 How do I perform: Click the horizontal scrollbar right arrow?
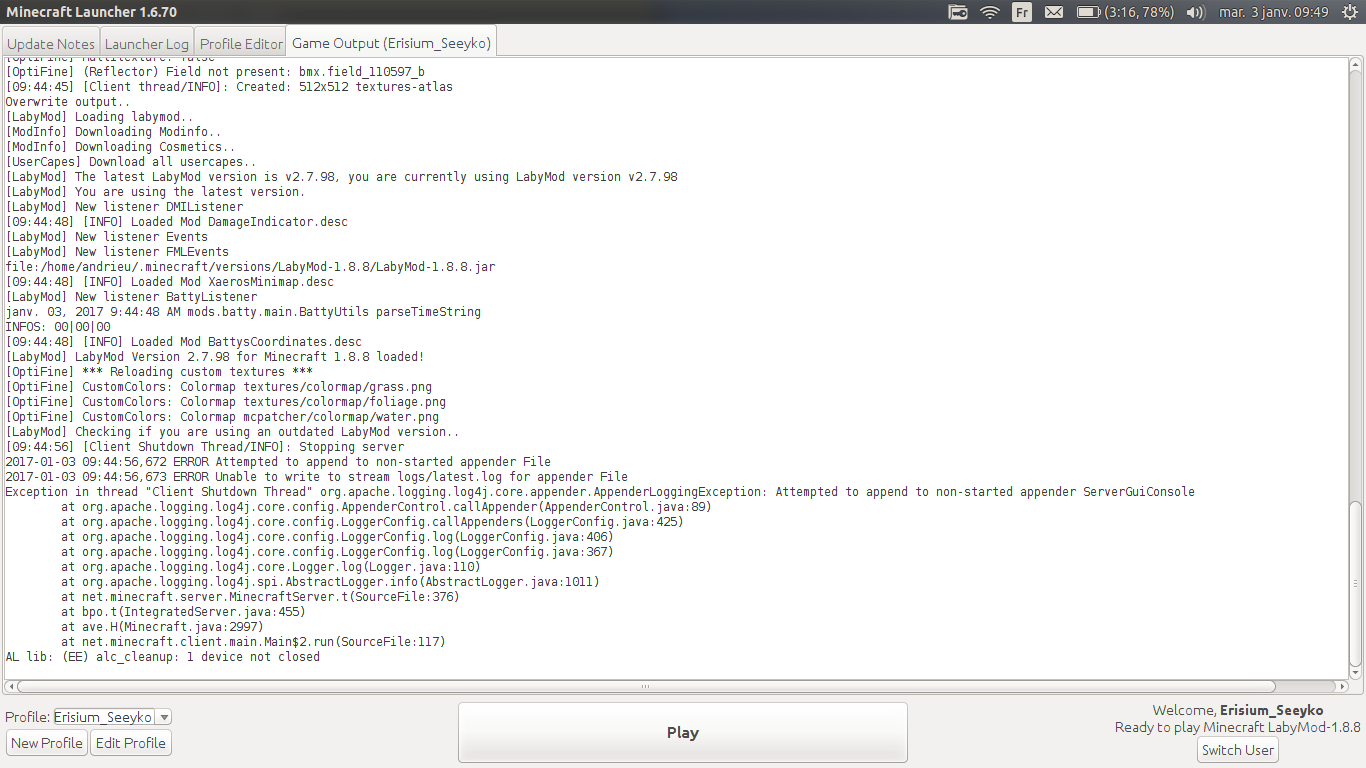(1343, 687)
